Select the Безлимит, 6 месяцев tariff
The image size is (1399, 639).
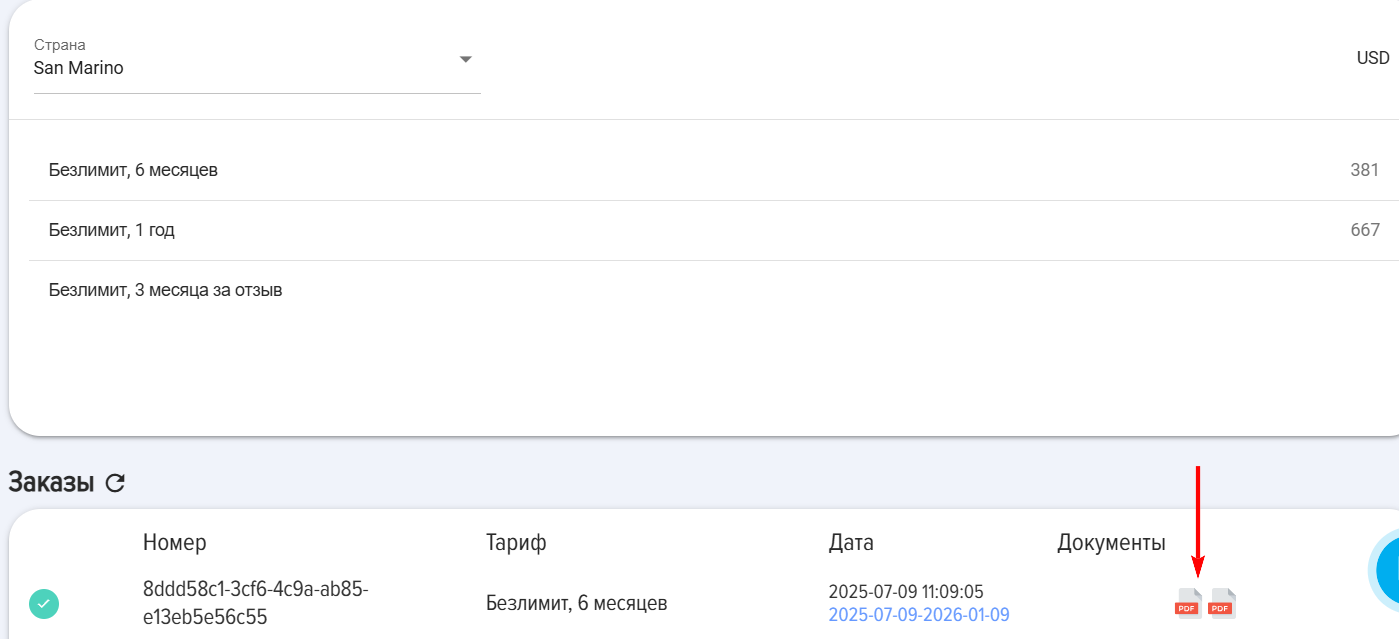pos(704,170)
